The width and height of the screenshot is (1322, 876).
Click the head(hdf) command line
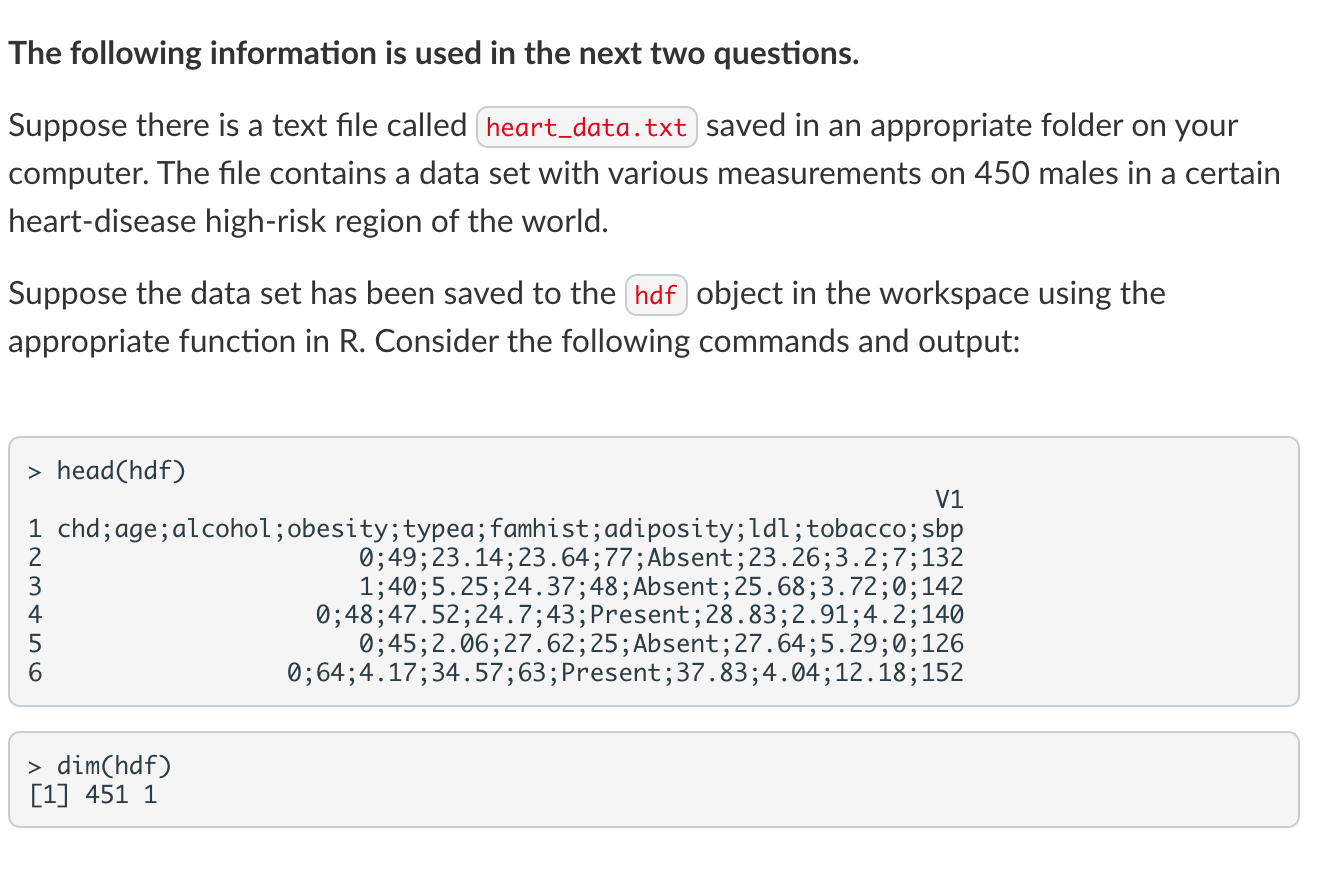[107, 470]
